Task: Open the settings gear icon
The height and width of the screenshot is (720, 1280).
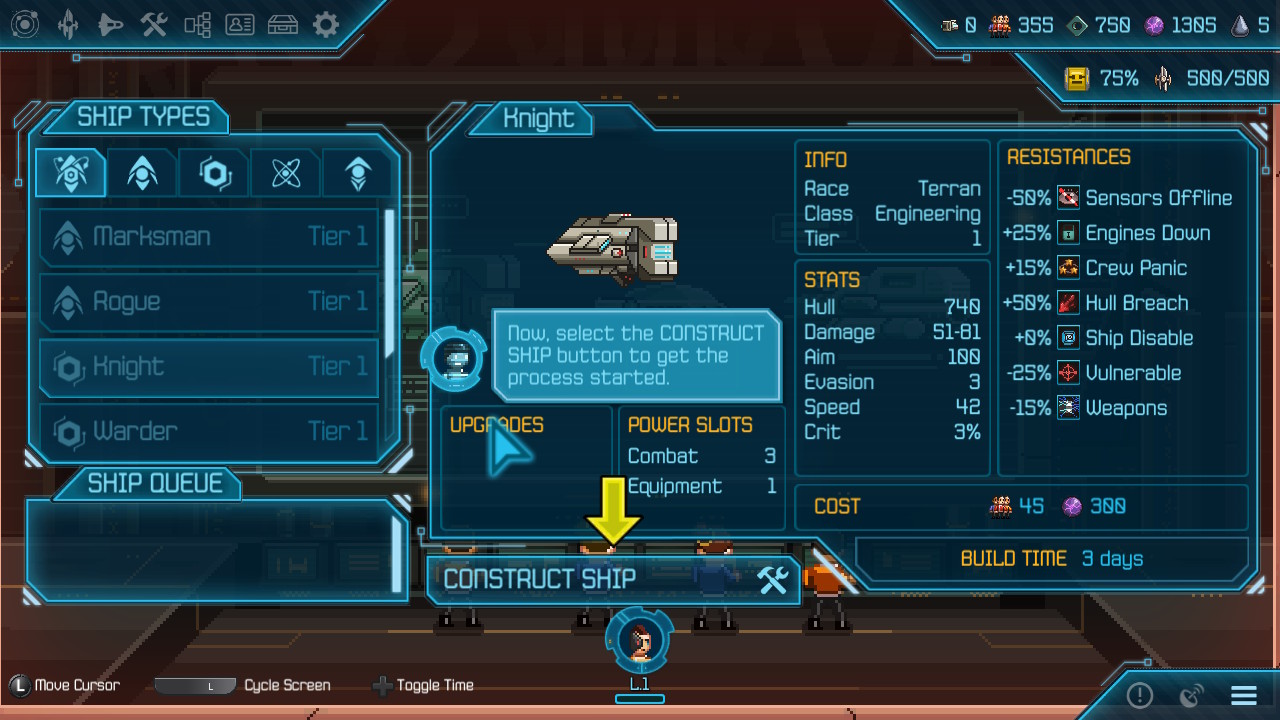Action: point(326,24)
